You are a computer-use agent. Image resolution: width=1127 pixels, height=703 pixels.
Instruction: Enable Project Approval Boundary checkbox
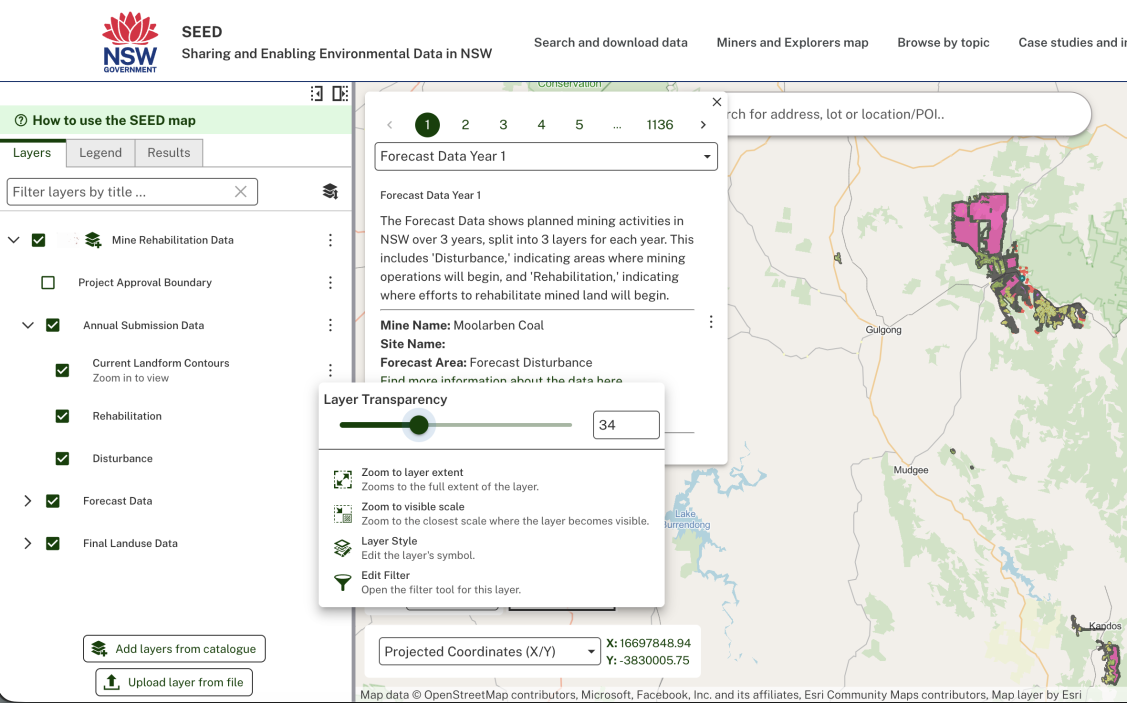point(48,282)
